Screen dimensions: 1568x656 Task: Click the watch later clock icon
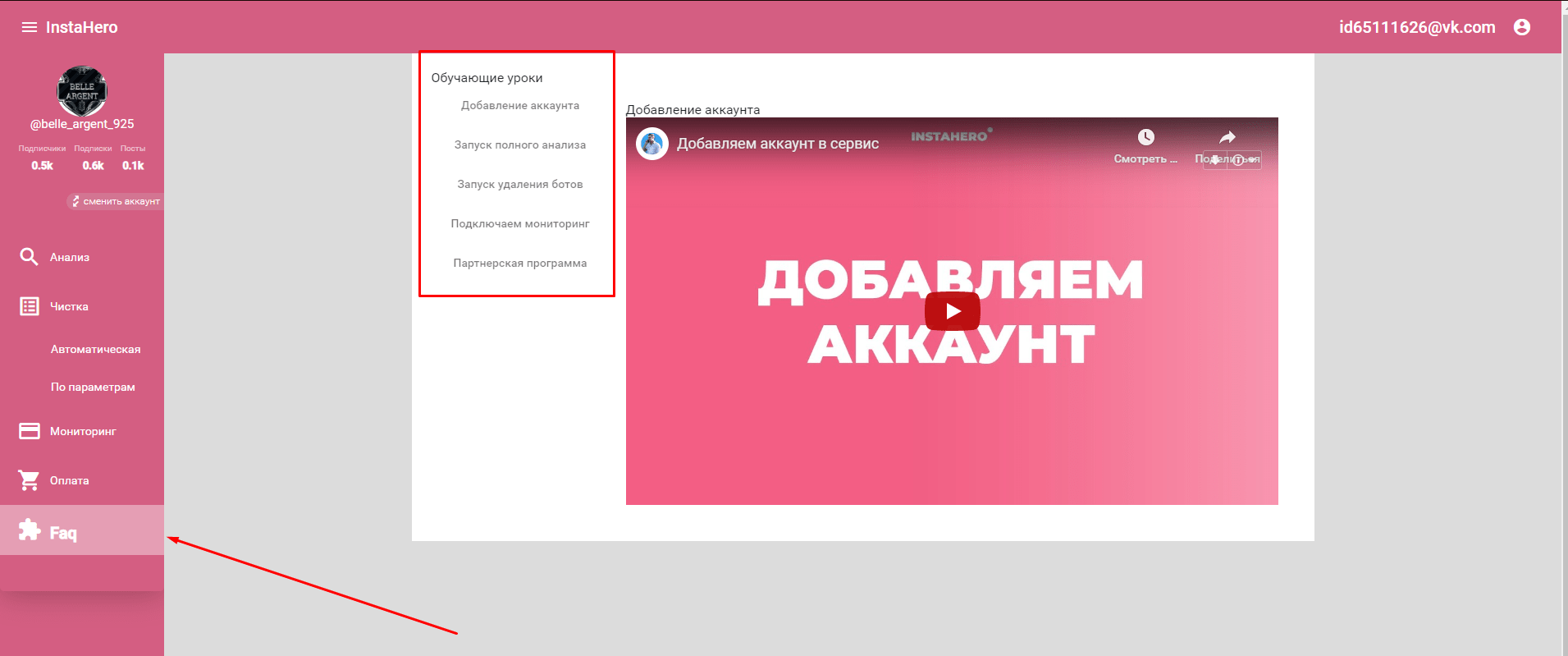coord(1145,137)
